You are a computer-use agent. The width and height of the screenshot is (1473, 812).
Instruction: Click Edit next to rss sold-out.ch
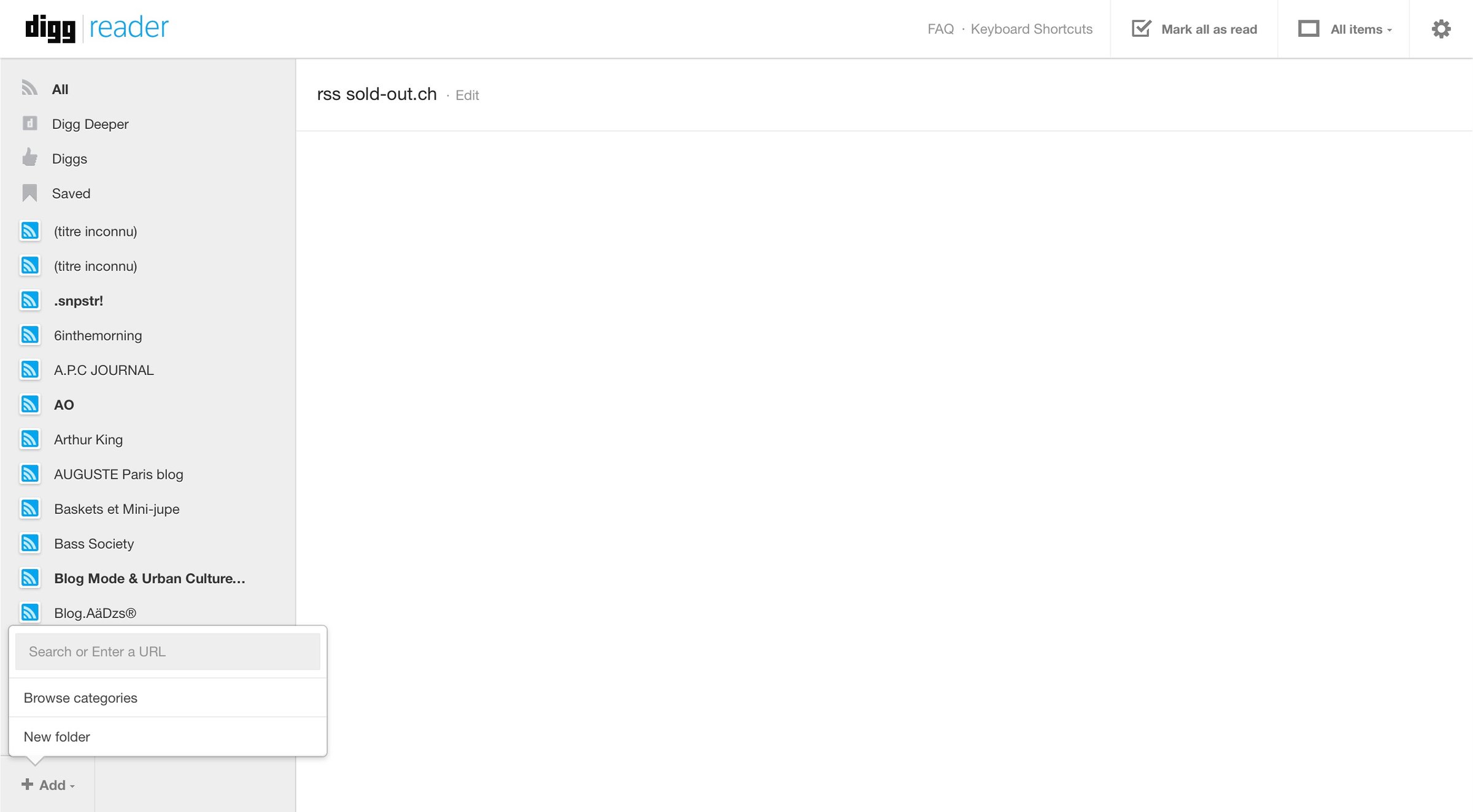(467, 95)
